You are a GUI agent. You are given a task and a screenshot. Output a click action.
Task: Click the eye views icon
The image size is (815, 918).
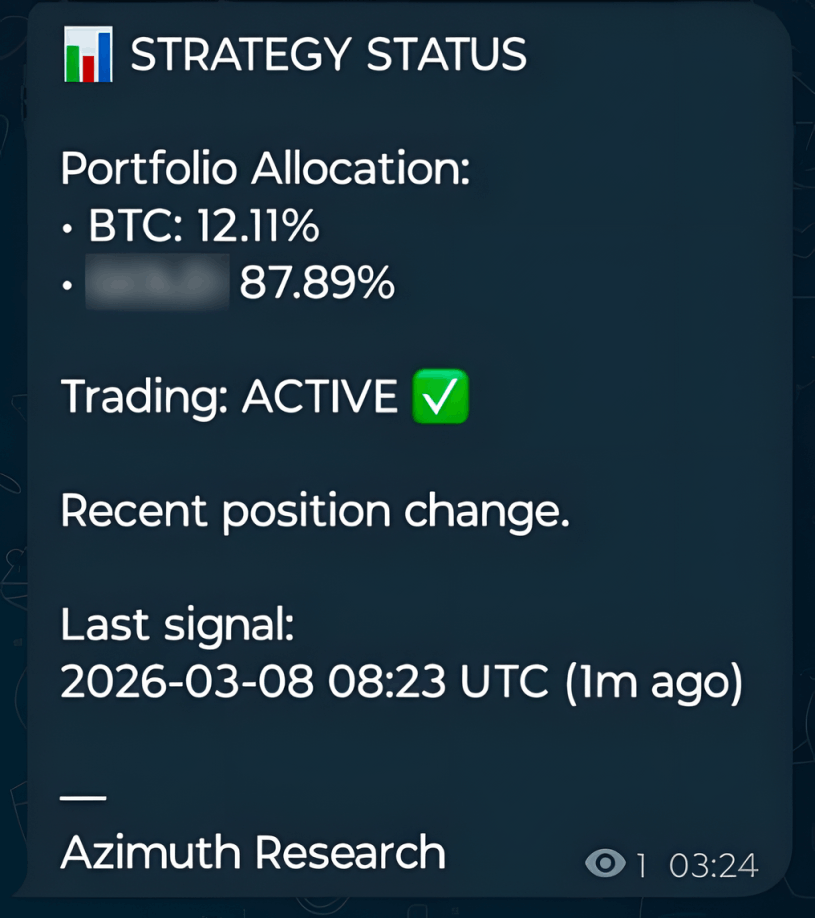point(605,864)
